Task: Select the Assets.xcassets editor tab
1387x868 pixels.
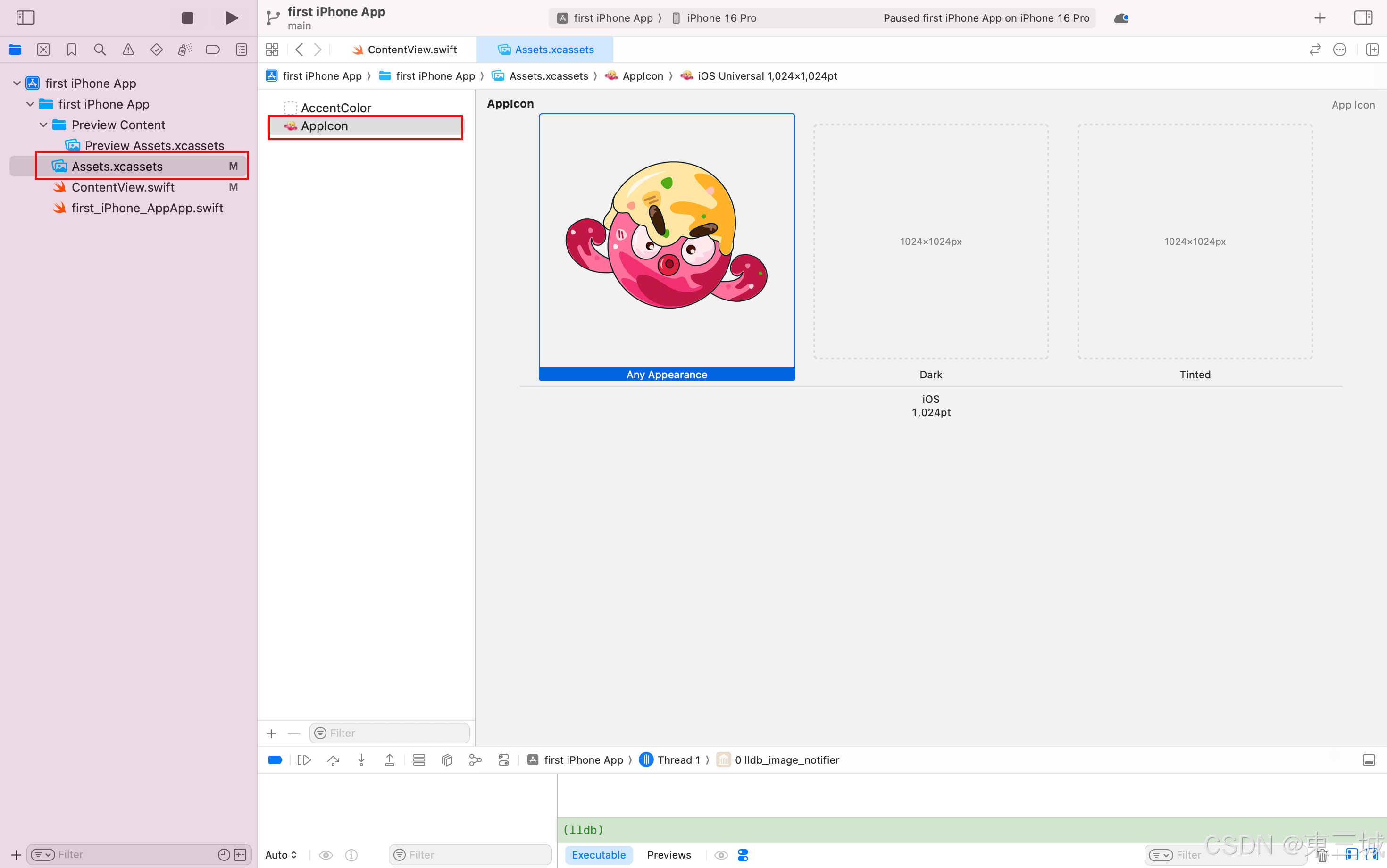Action: tap(545, 50)
